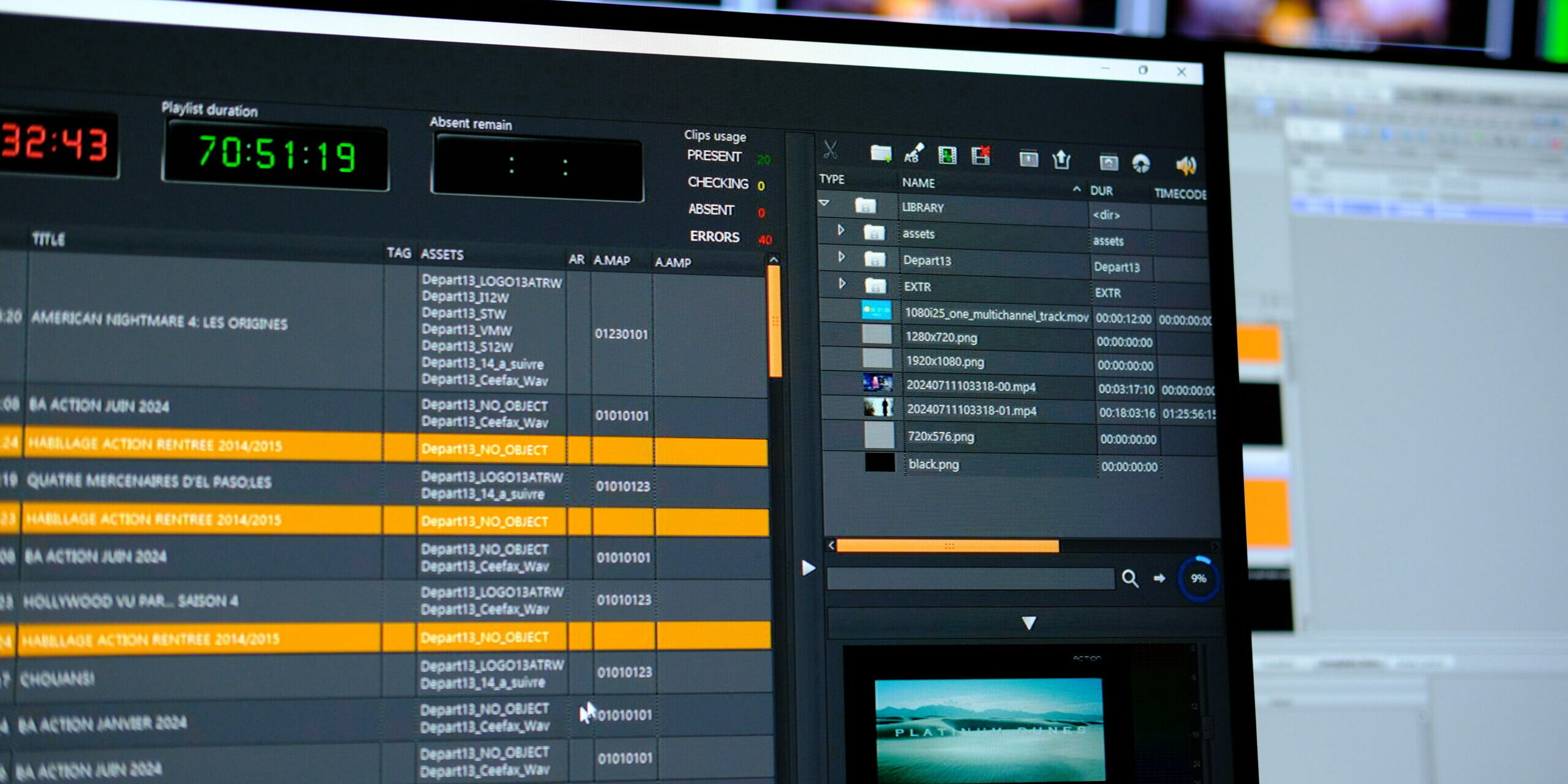Screen dimensions: 1568x784
Task: Select black.png file thumbnail
Action: pos(880,462)
